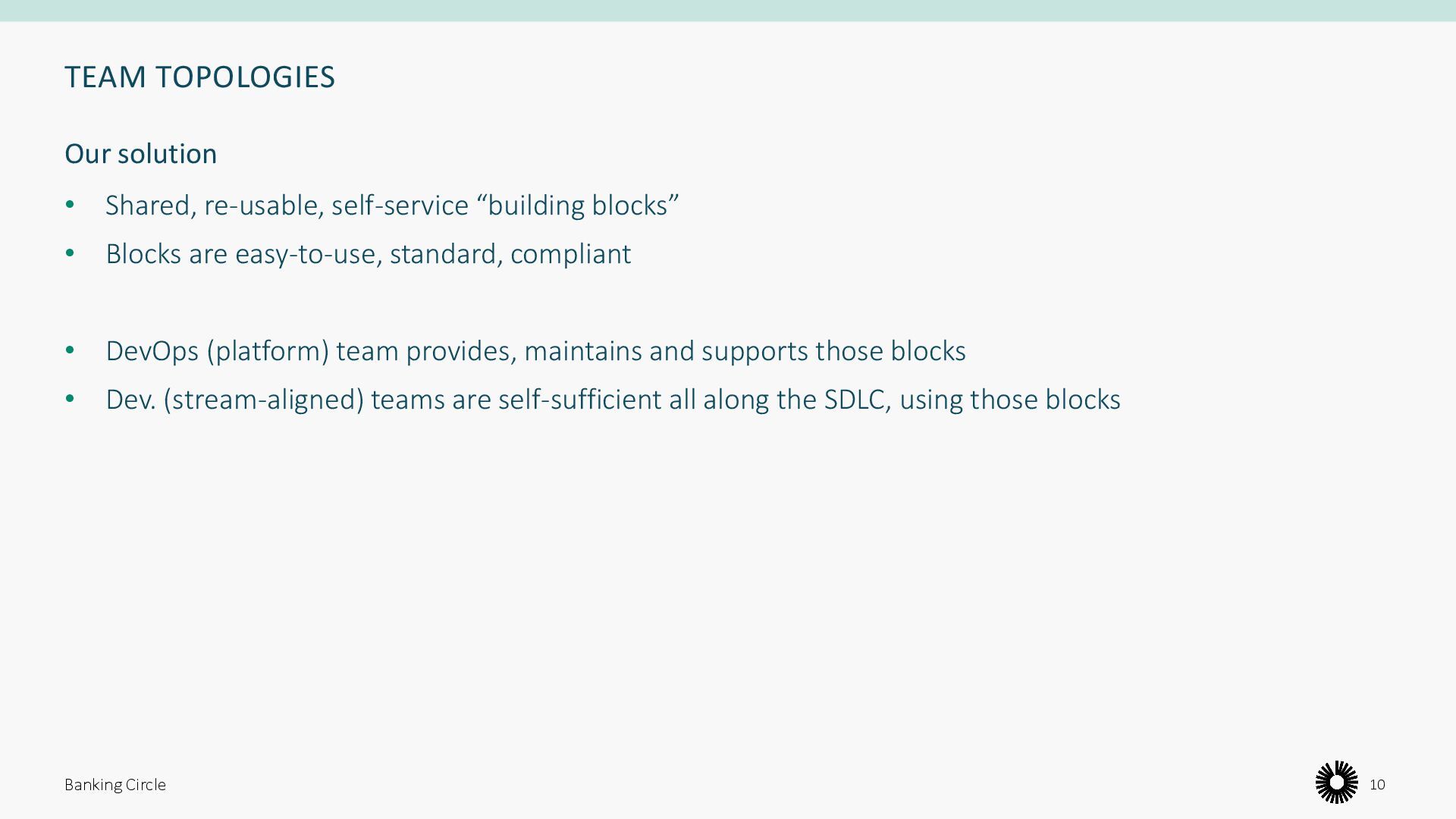Click the teal header bar at top
The height and width of the screenshot is (819, 1456).
pos(728,10)
